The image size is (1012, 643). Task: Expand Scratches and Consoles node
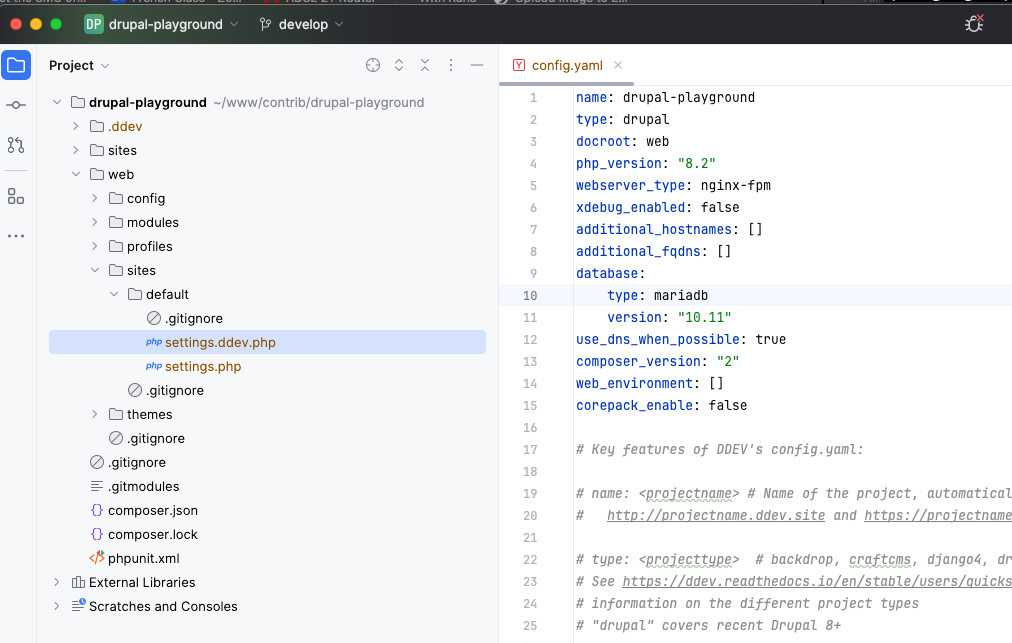pos(57,606)
